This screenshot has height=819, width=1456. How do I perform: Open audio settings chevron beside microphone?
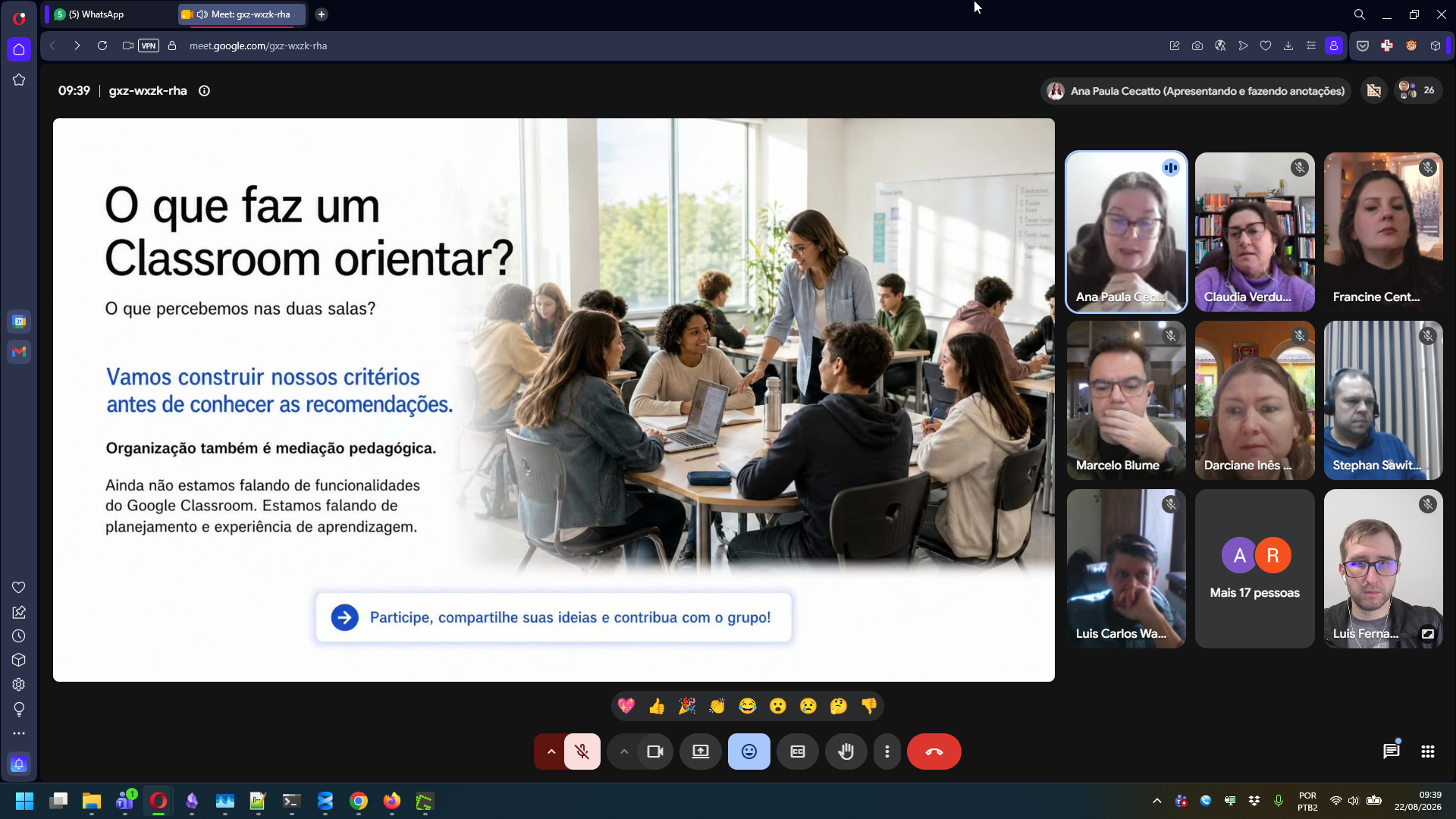pos(551,752)
